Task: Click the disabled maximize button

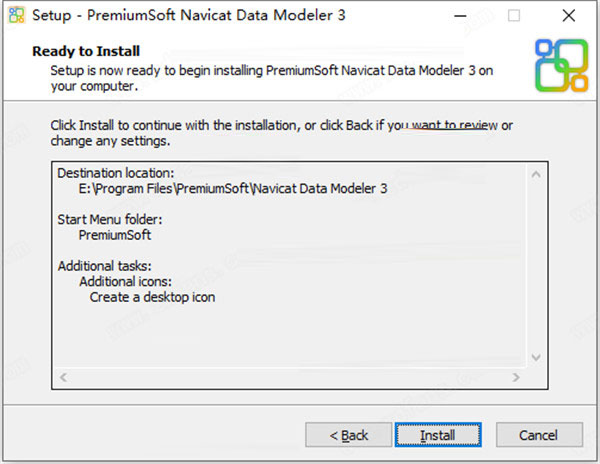Action: coord(514,16)
